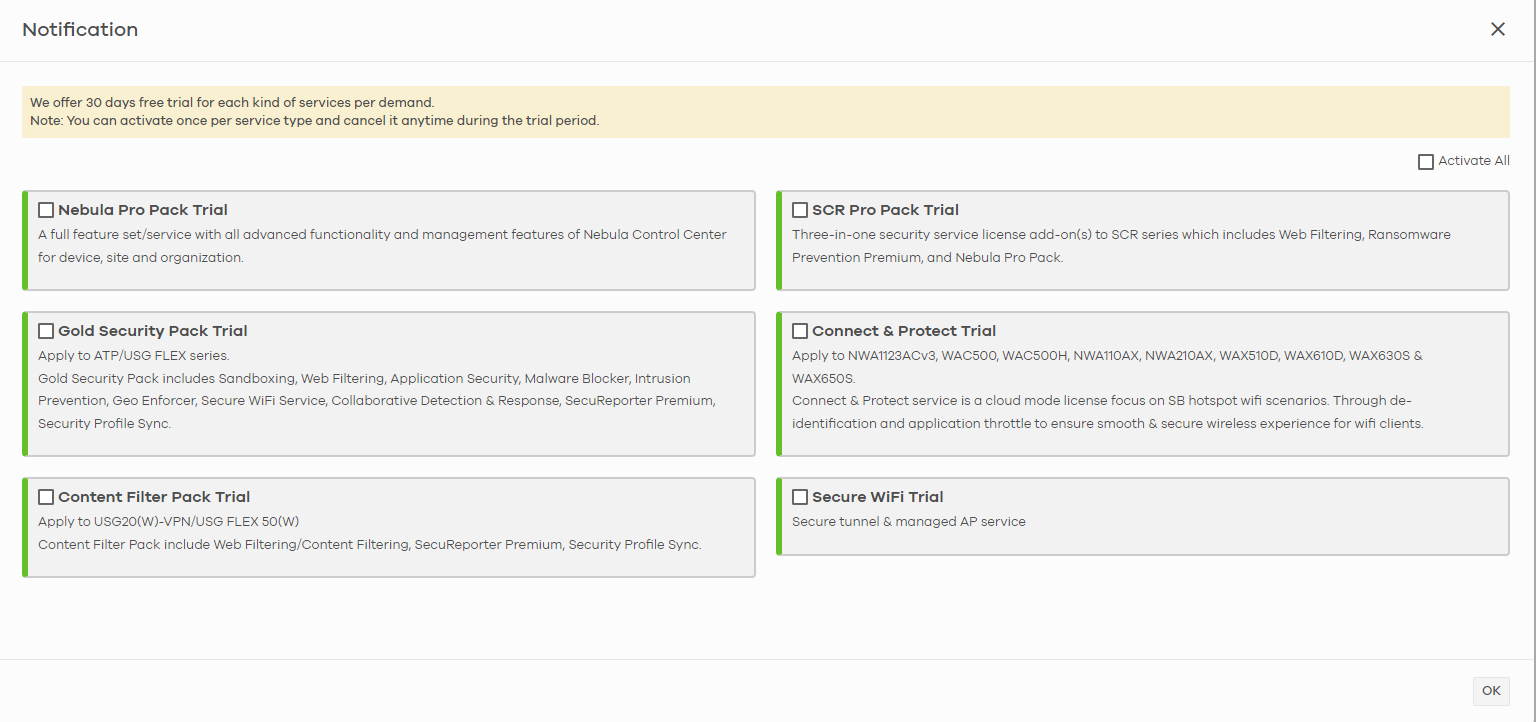Screen dimensions: 1536x722
Task: Click the 'Notification' dialog heading
Action: [80, 30]
